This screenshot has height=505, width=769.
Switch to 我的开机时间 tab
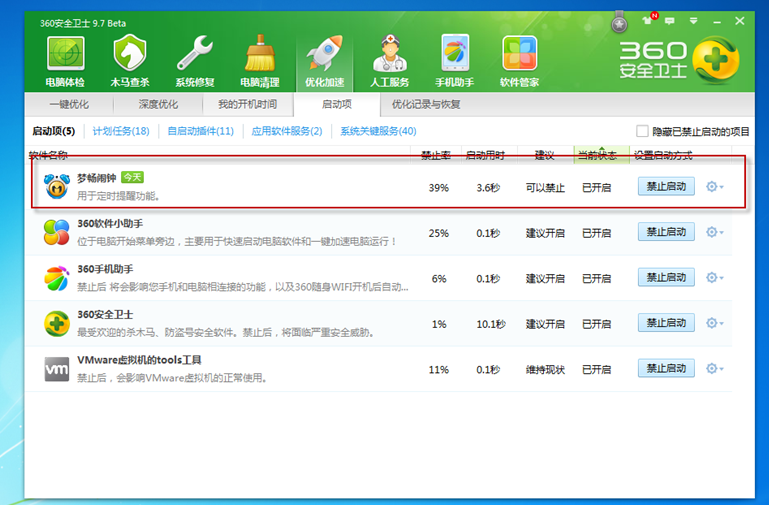coord(248,104)
